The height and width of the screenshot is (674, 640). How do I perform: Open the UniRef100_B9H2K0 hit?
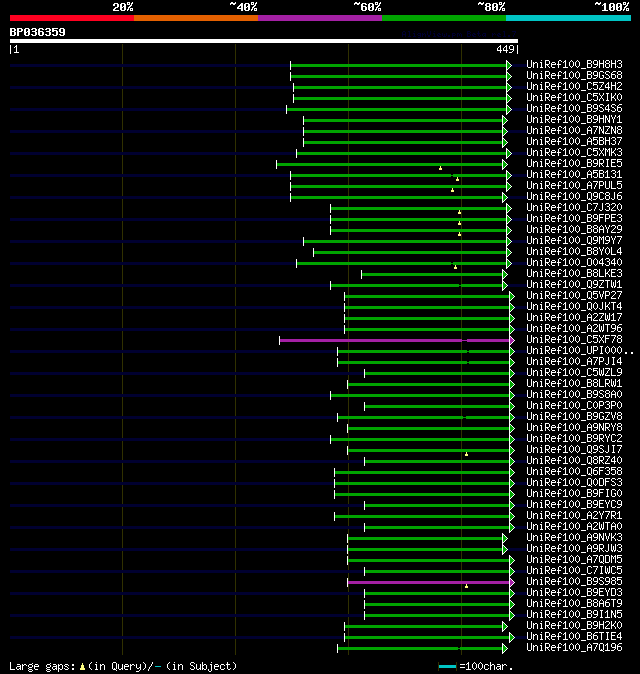pos(574,626)
